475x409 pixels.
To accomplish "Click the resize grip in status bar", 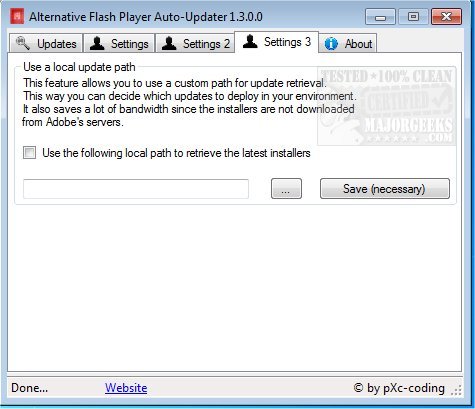I will click(x=456, y=390).
